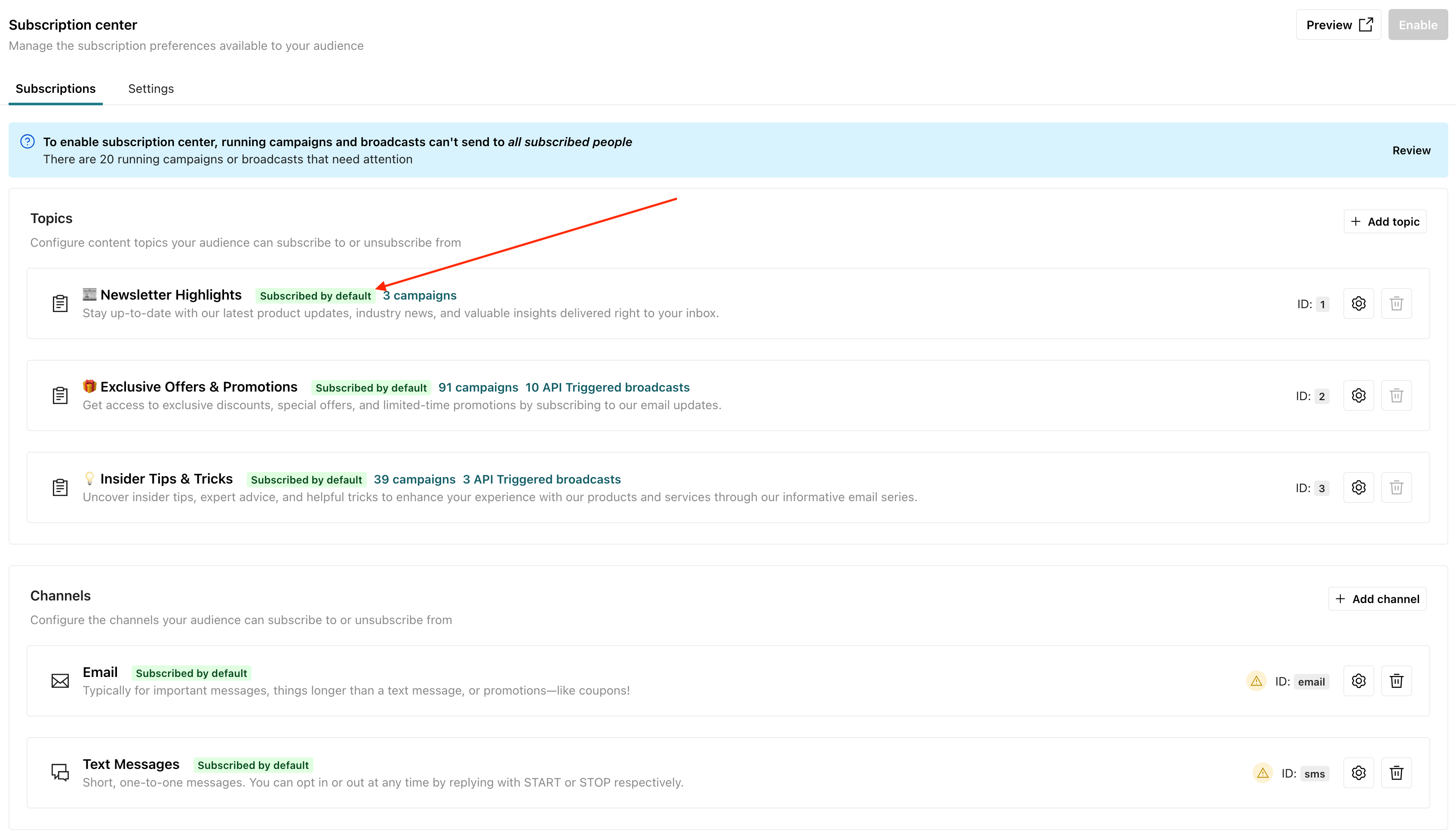1456x839 pixels.
Task: Delete the Email channel
Action: (x=1396, y=680)
